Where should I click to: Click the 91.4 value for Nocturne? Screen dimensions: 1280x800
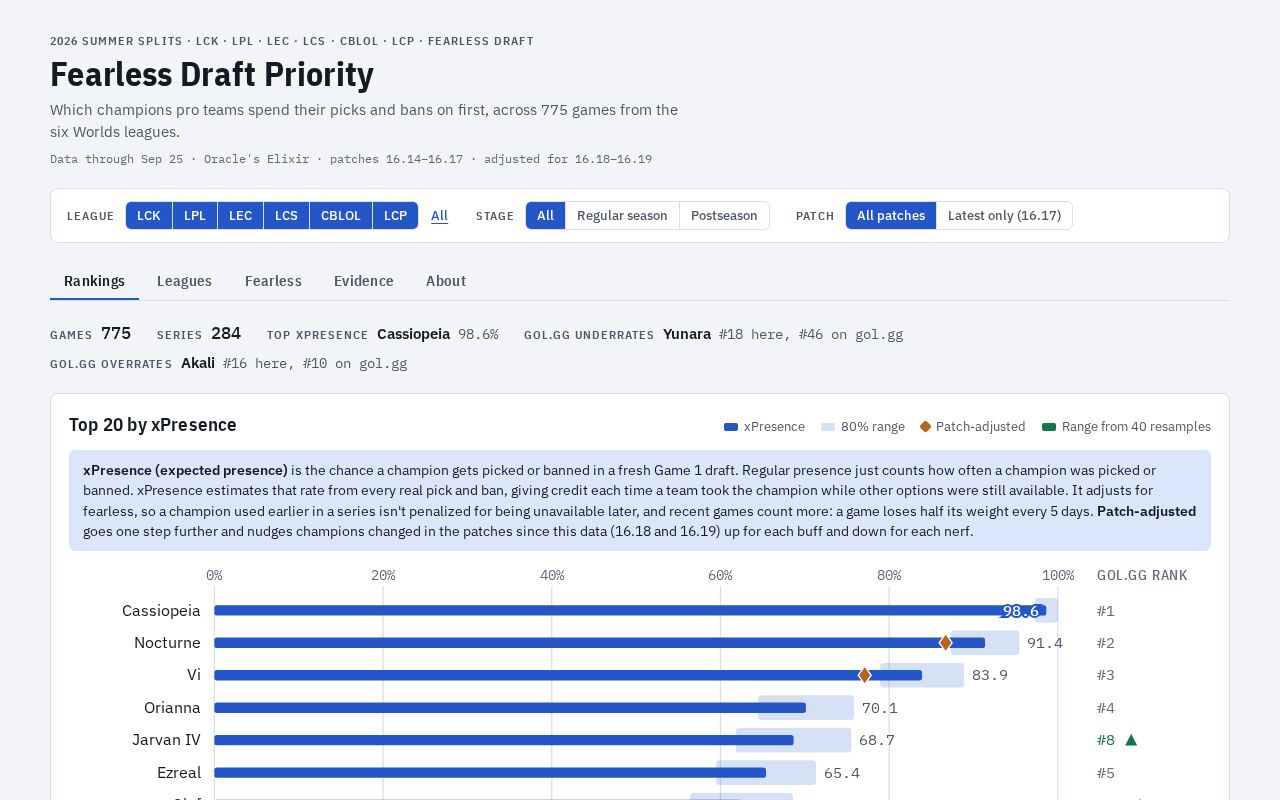pos(1045,643)
